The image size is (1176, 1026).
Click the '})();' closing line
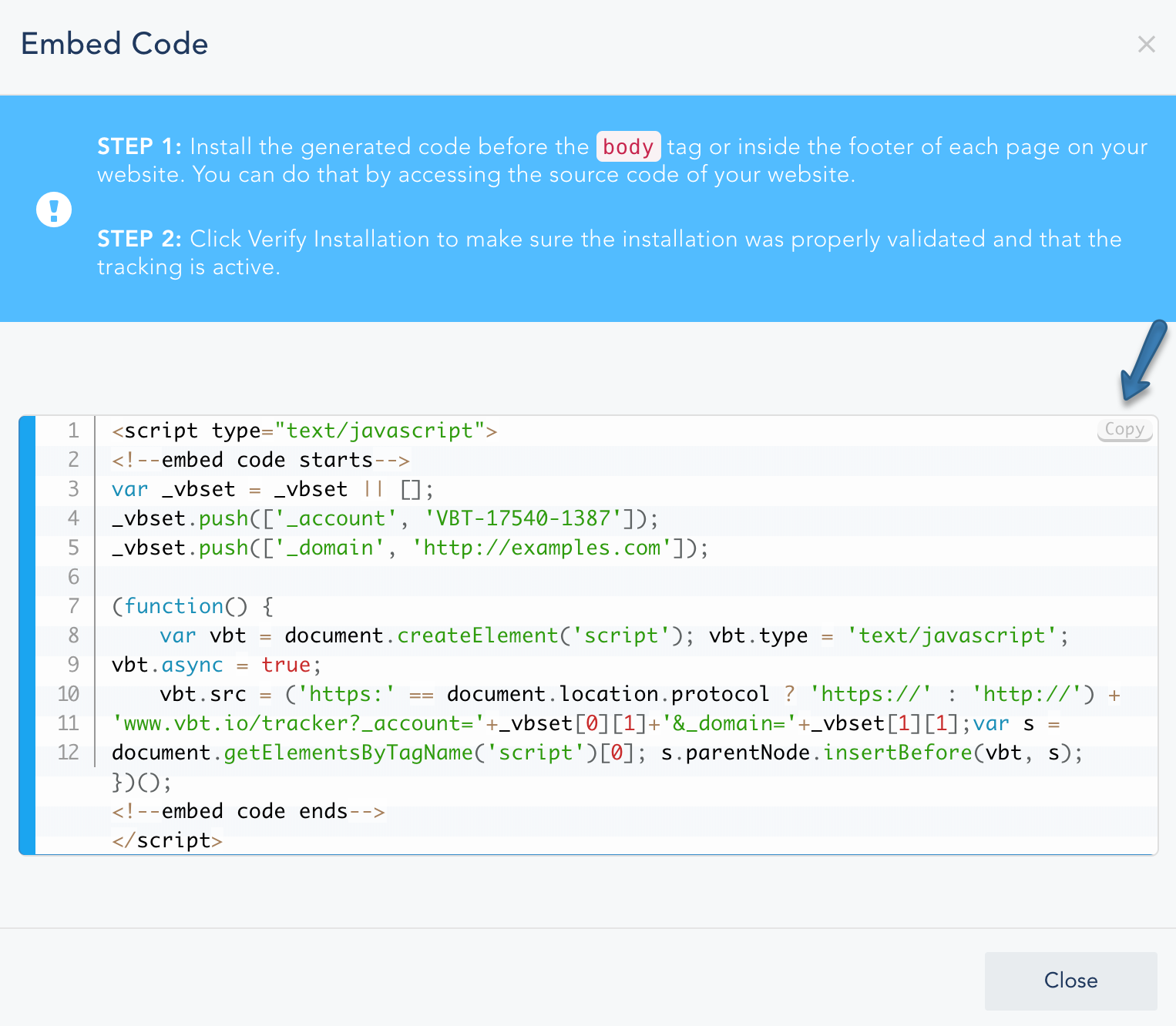tap(142, 782)
